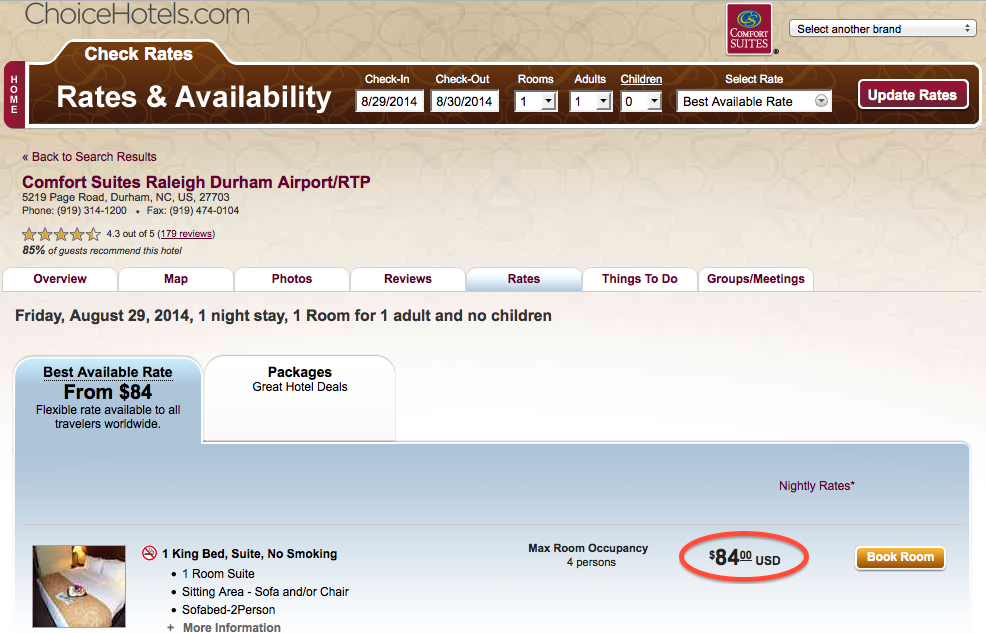The height and width of the screenshot is (633, 986).
Task: Open the Select another brand dropdown
Action: 882,29
